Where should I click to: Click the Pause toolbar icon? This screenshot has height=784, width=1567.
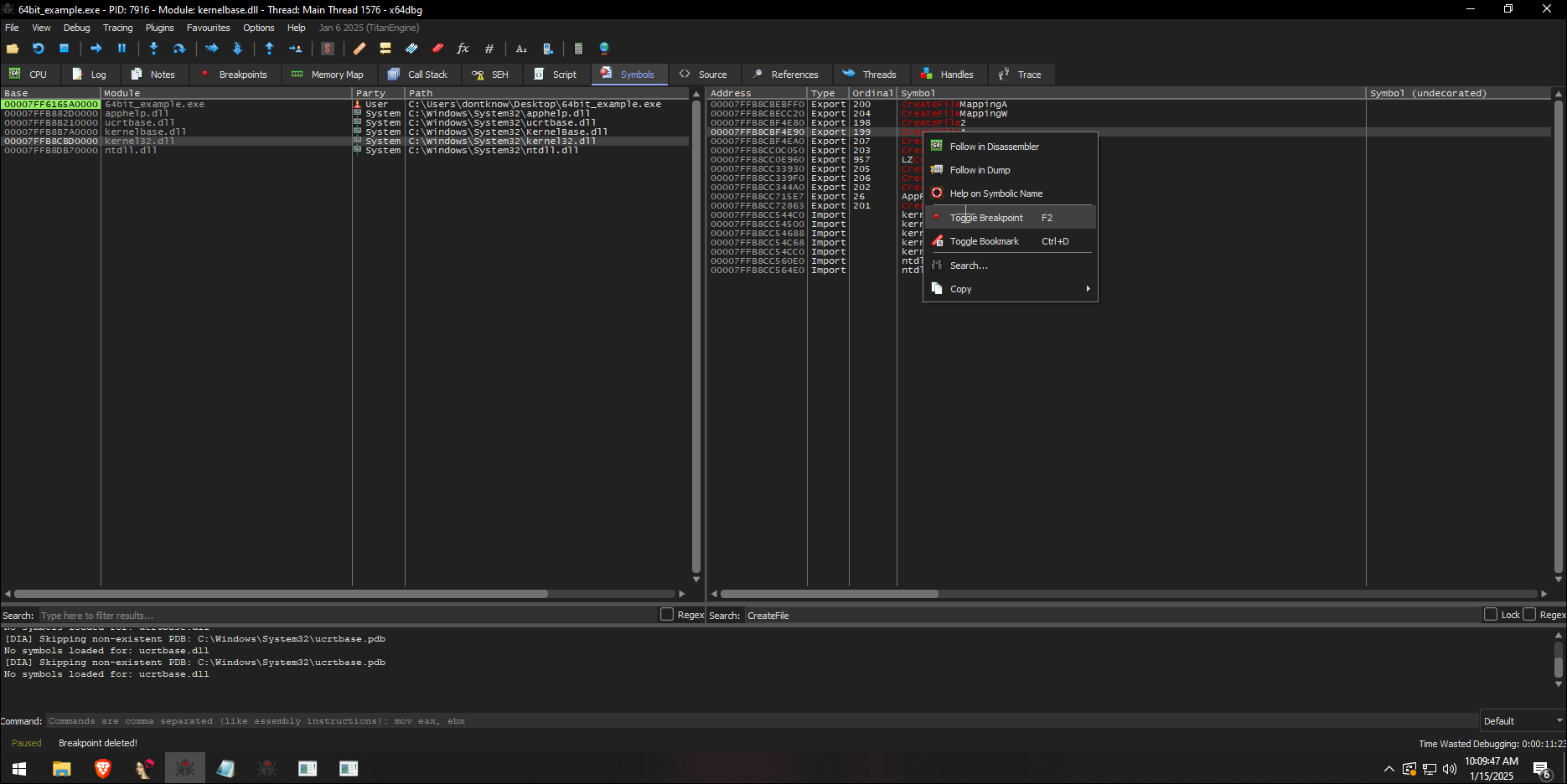point(122,49)
